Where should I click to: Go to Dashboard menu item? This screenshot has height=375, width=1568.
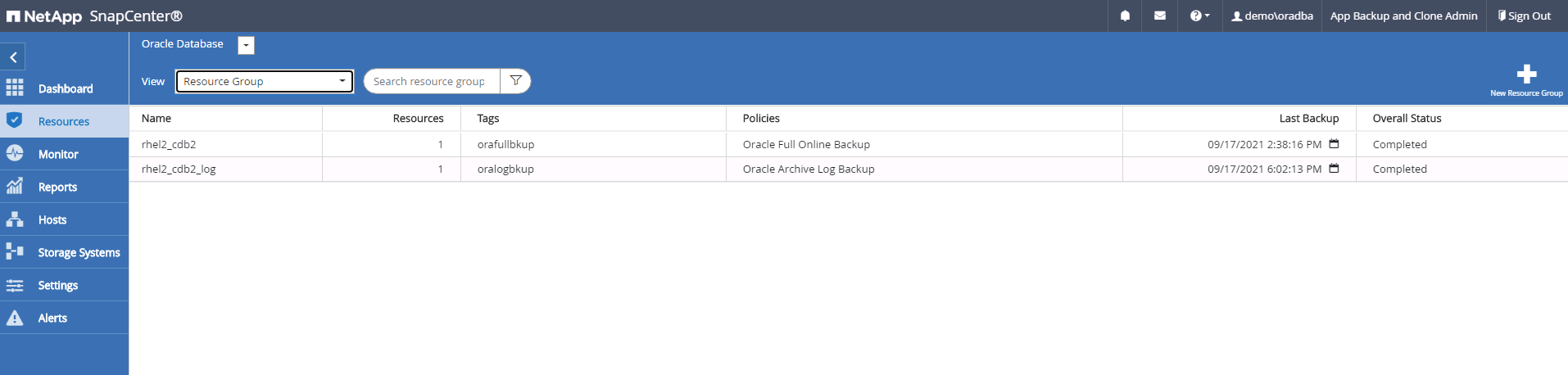pyautogui.click(x=66, y=88)
